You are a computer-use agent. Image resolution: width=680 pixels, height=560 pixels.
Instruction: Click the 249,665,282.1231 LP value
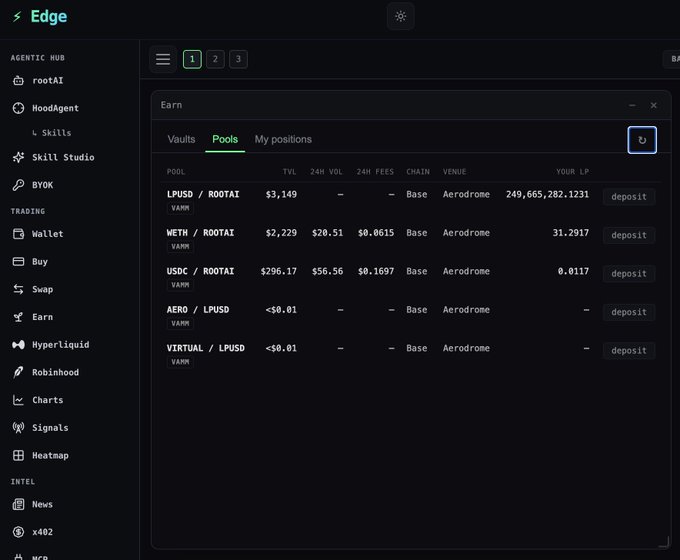547,194
